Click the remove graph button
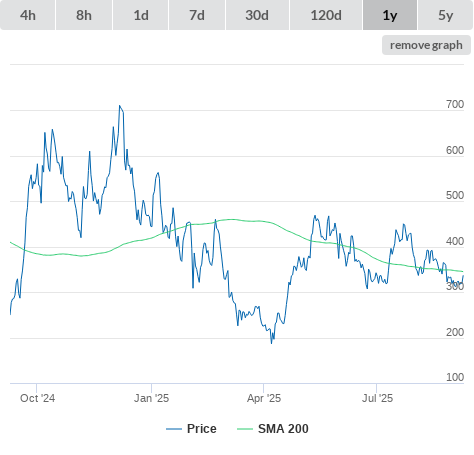The height and width of the screenshot is (455, 474). click(x=426, y=45)
